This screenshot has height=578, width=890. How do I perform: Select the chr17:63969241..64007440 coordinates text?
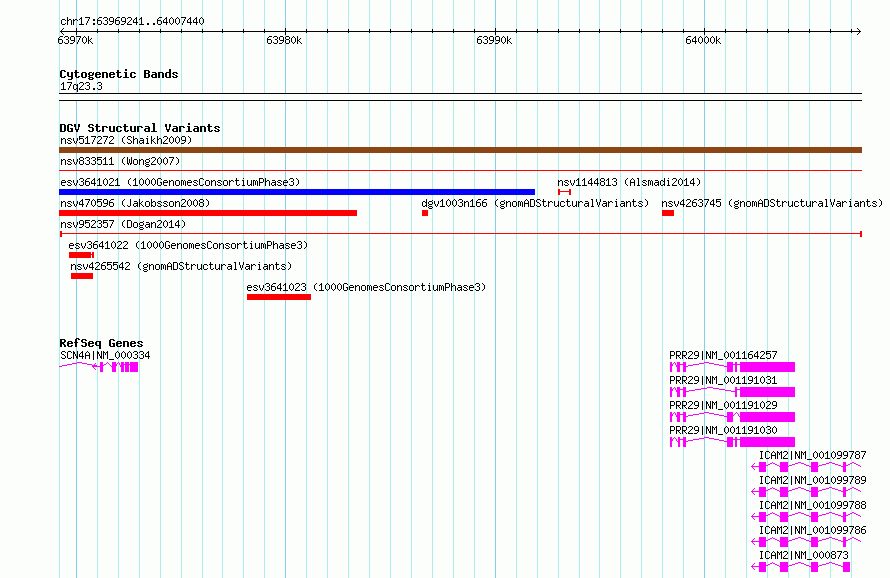click(132, 21)
